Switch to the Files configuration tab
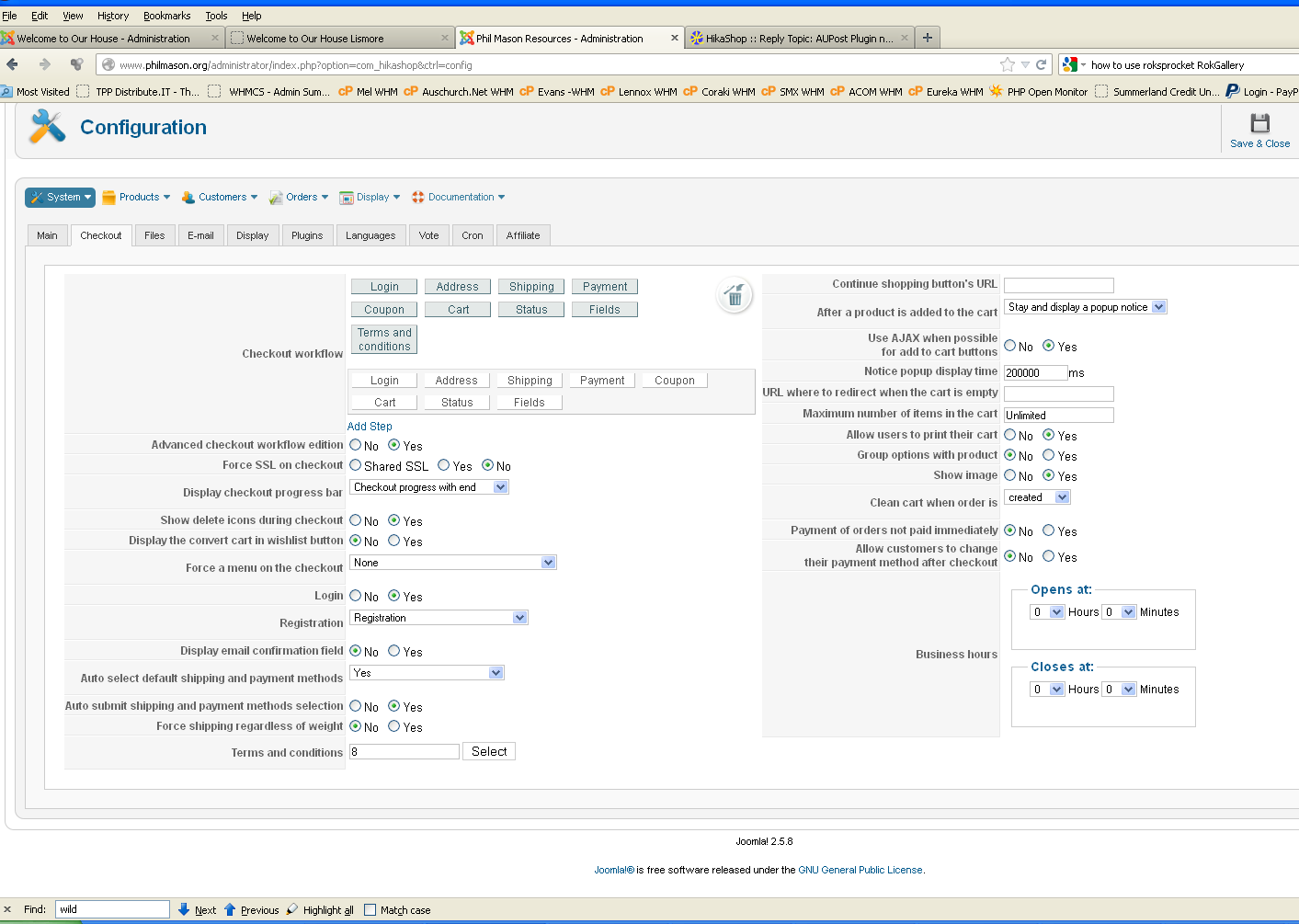 [154, 236]
